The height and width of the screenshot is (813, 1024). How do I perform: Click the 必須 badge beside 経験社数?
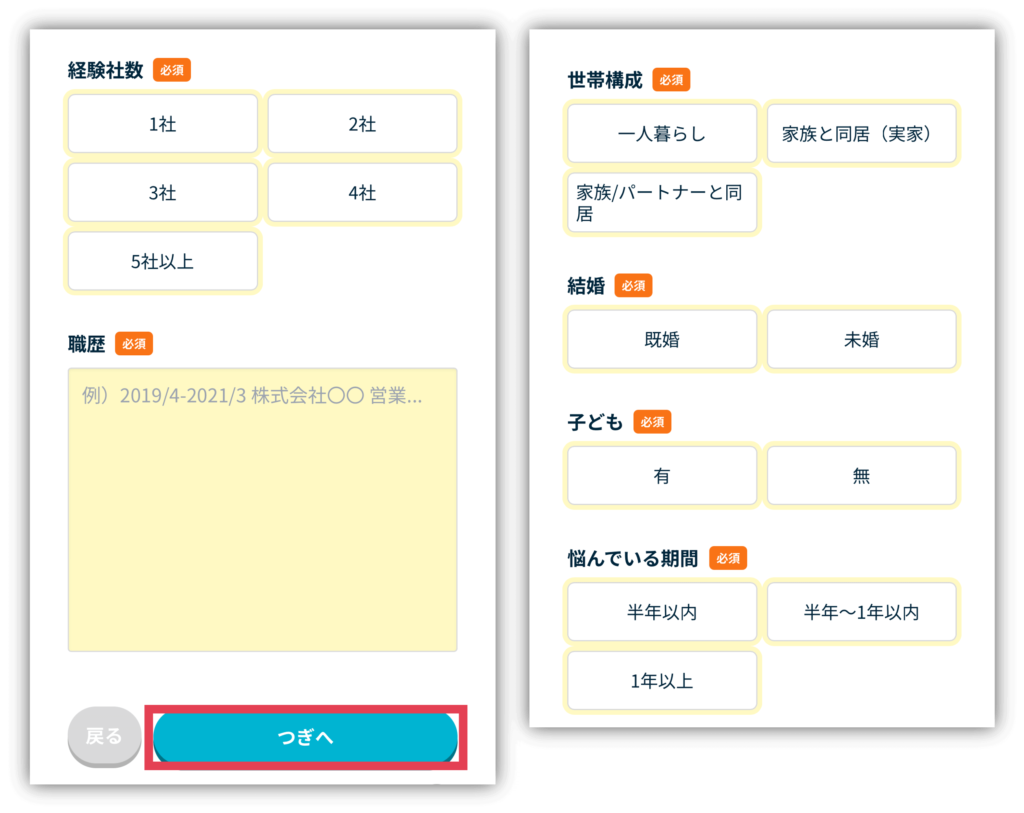click(172, 70)
